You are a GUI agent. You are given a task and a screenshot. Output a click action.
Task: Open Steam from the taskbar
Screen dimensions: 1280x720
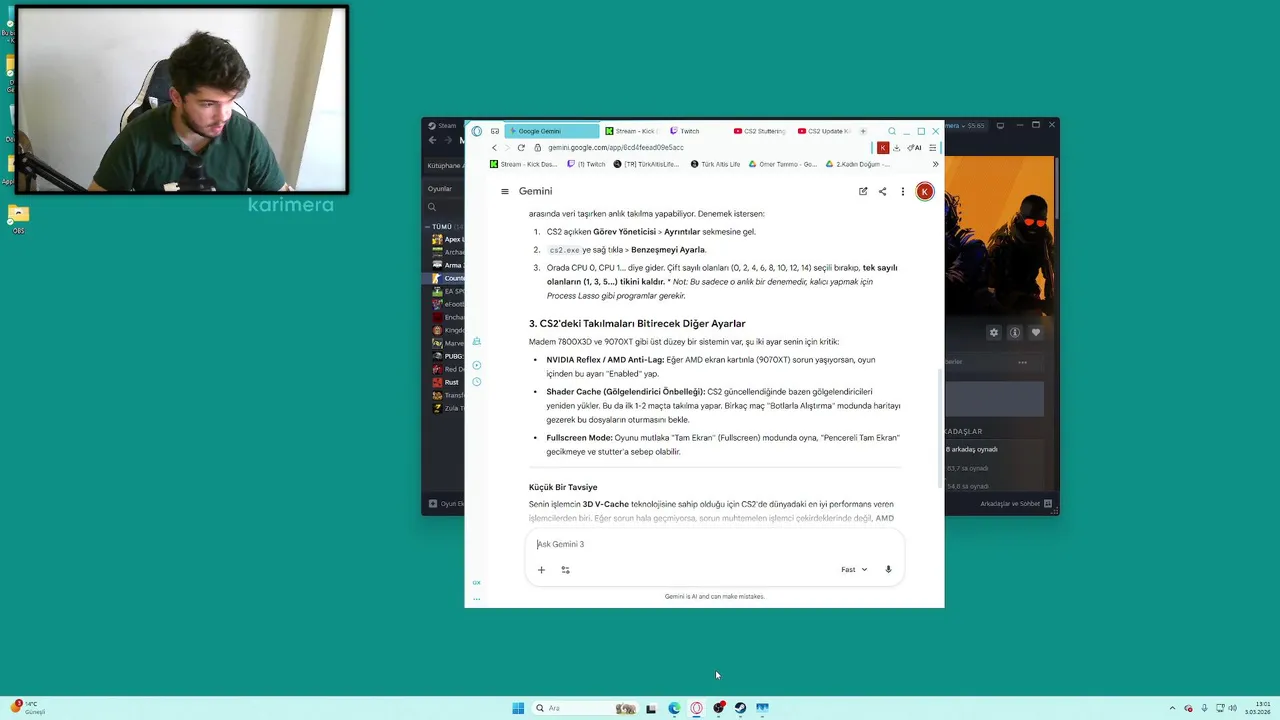[740, 708]
